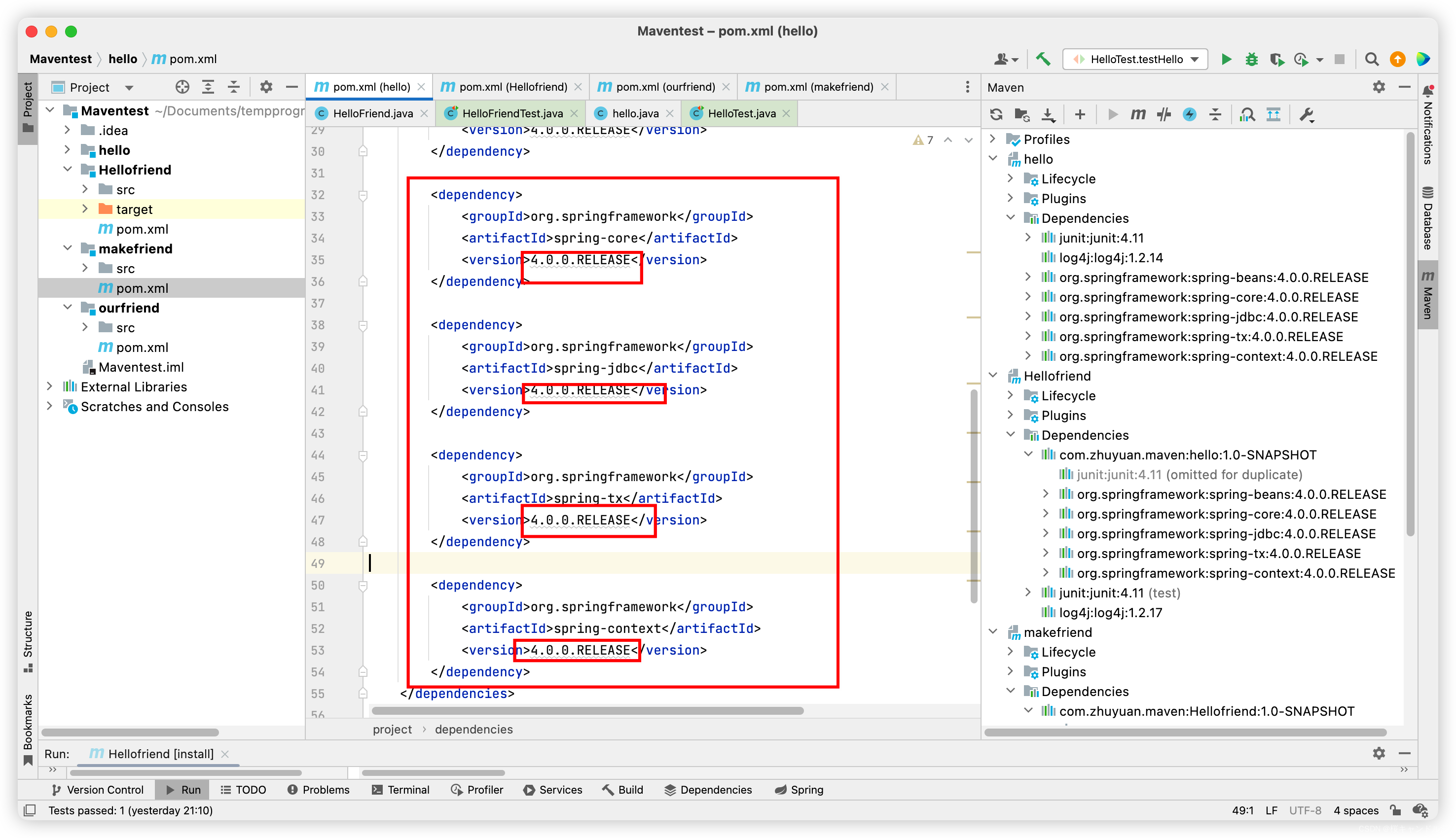Open the editor tabs more-options menu
1456x838 pixels.
[x=967, y=87]
